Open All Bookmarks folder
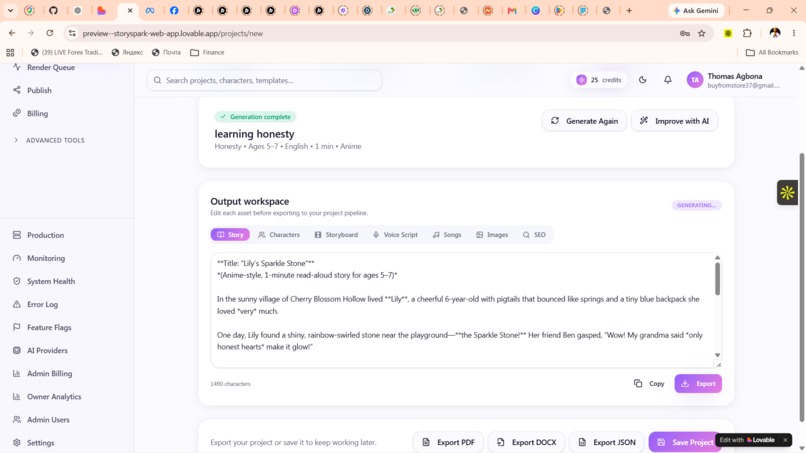 [772, 52]
